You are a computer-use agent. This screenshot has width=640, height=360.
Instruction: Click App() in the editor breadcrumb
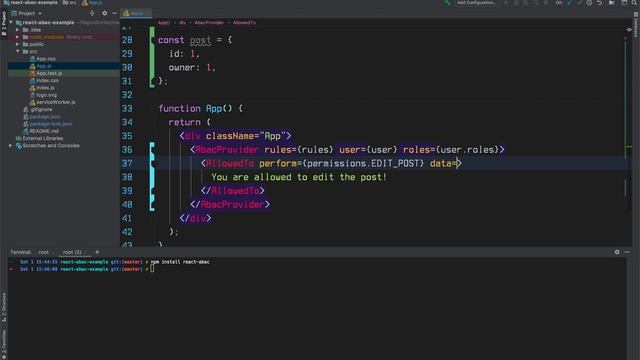(x=164, y=23)
